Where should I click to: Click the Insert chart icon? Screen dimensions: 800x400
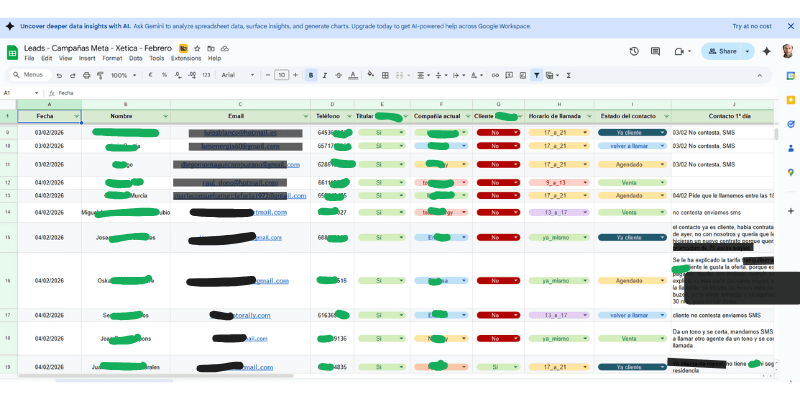click(x=522, y=76)
